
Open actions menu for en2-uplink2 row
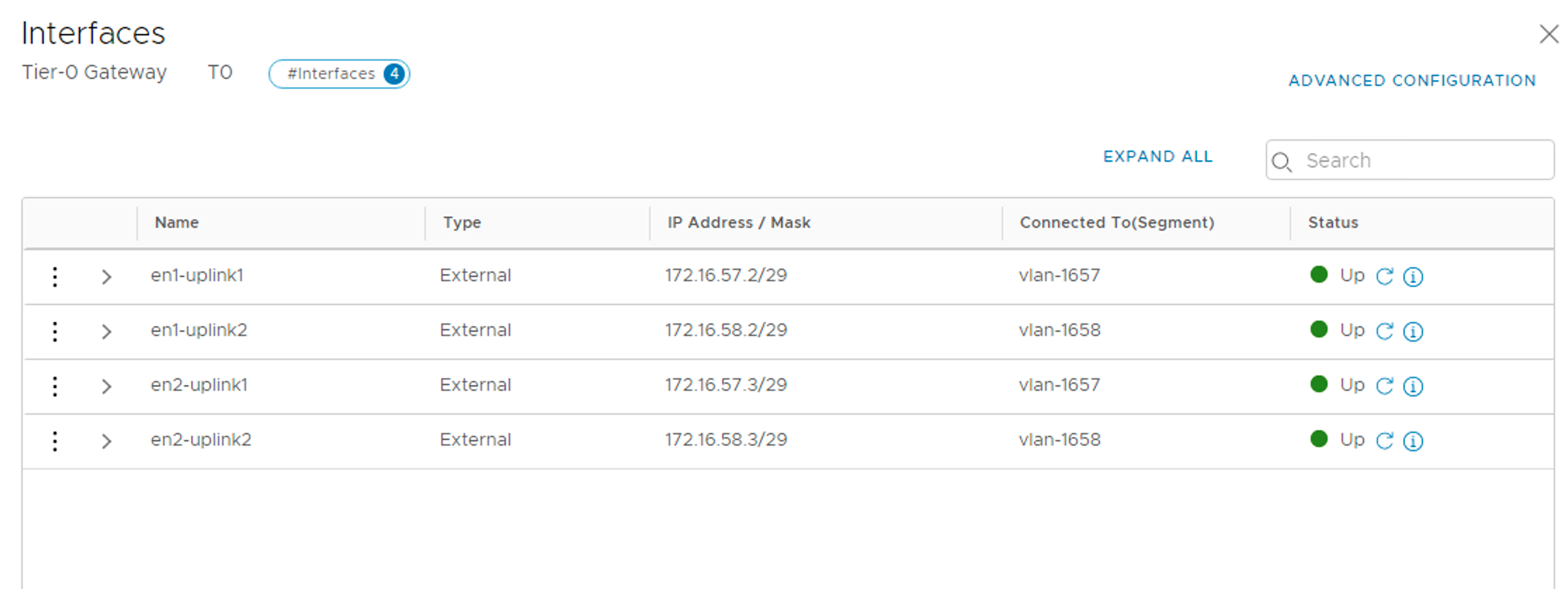click(x=55, y=441)
